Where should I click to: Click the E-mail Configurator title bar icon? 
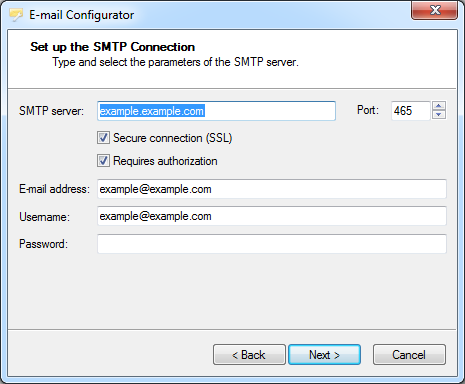tap(16, 15)
